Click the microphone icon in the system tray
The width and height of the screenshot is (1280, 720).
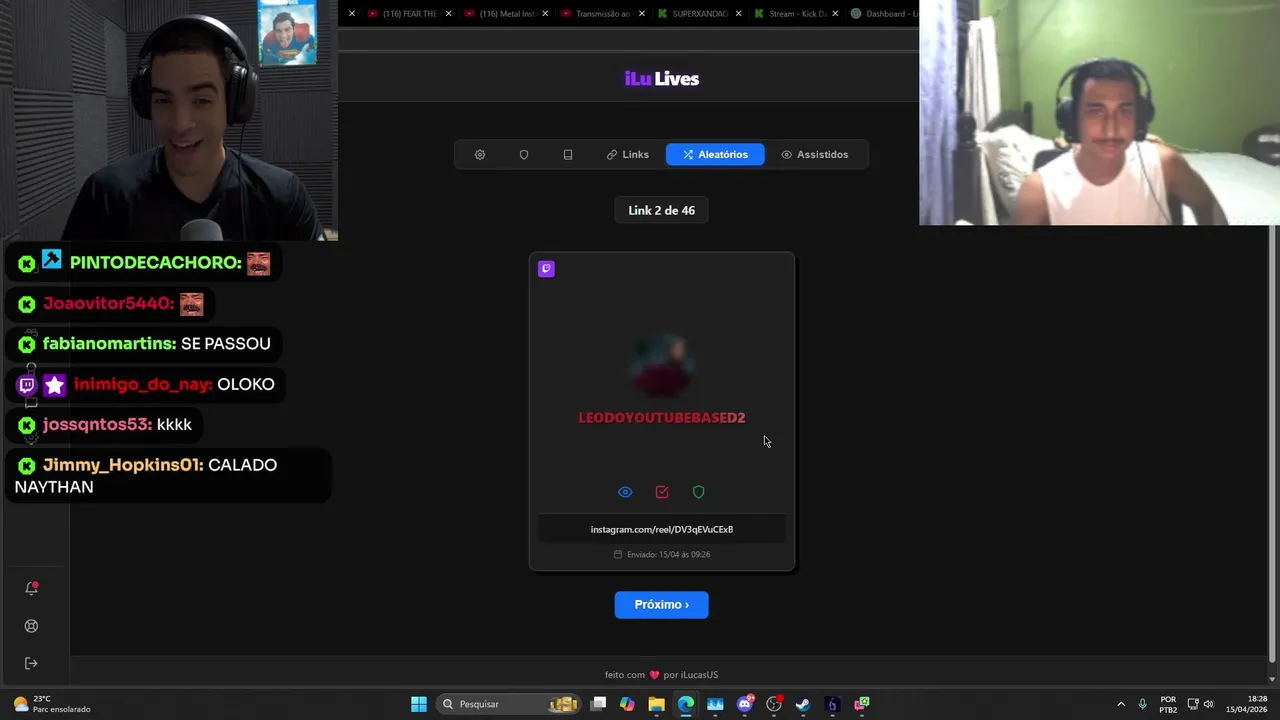1143,704
